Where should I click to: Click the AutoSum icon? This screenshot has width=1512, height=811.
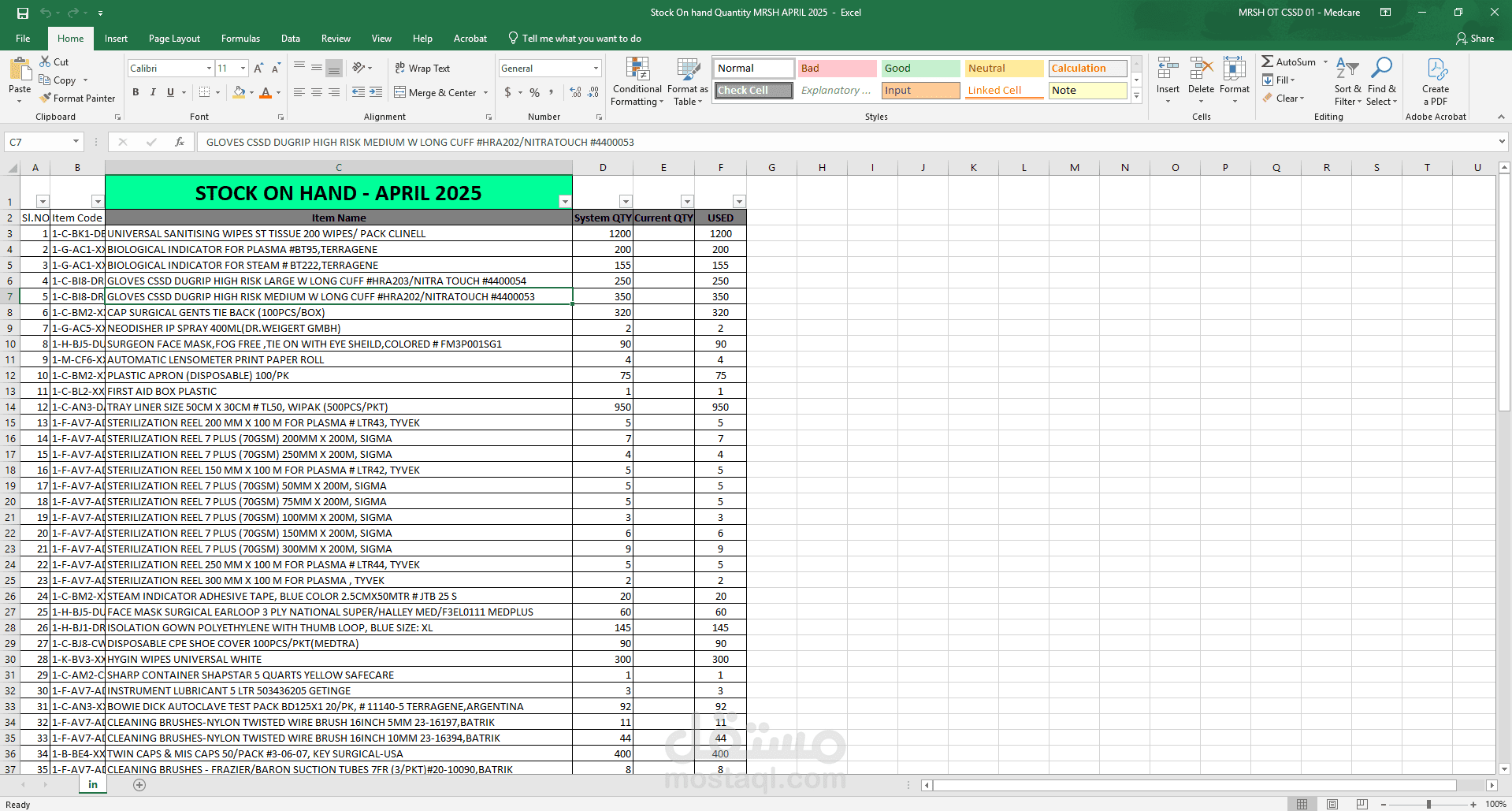pos(1292,61)
